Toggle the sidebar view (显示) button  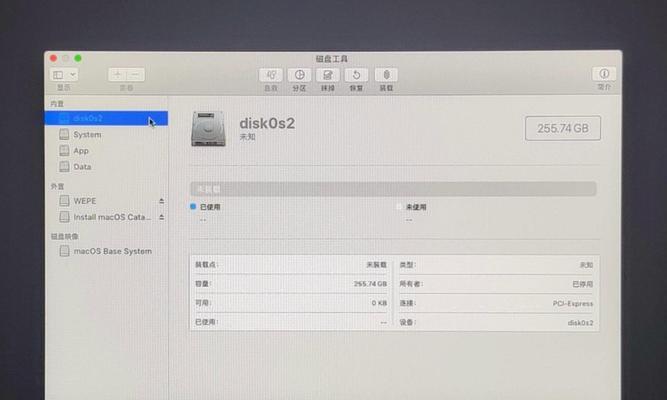pyautogui.click(x=58, y=75)
